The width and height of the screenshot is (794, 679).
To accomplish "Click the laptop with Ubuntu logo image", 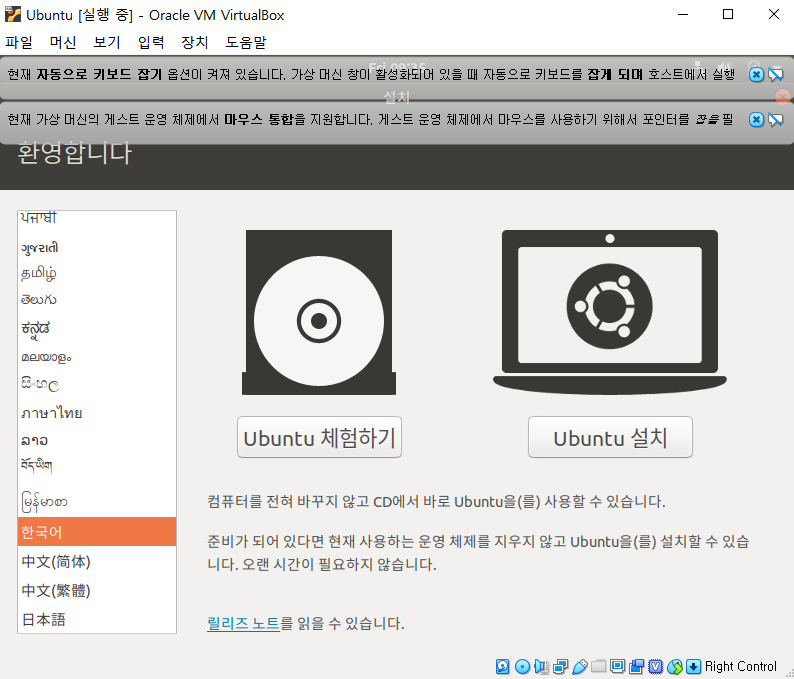I will pyautogui.click(x=610, y=312).
